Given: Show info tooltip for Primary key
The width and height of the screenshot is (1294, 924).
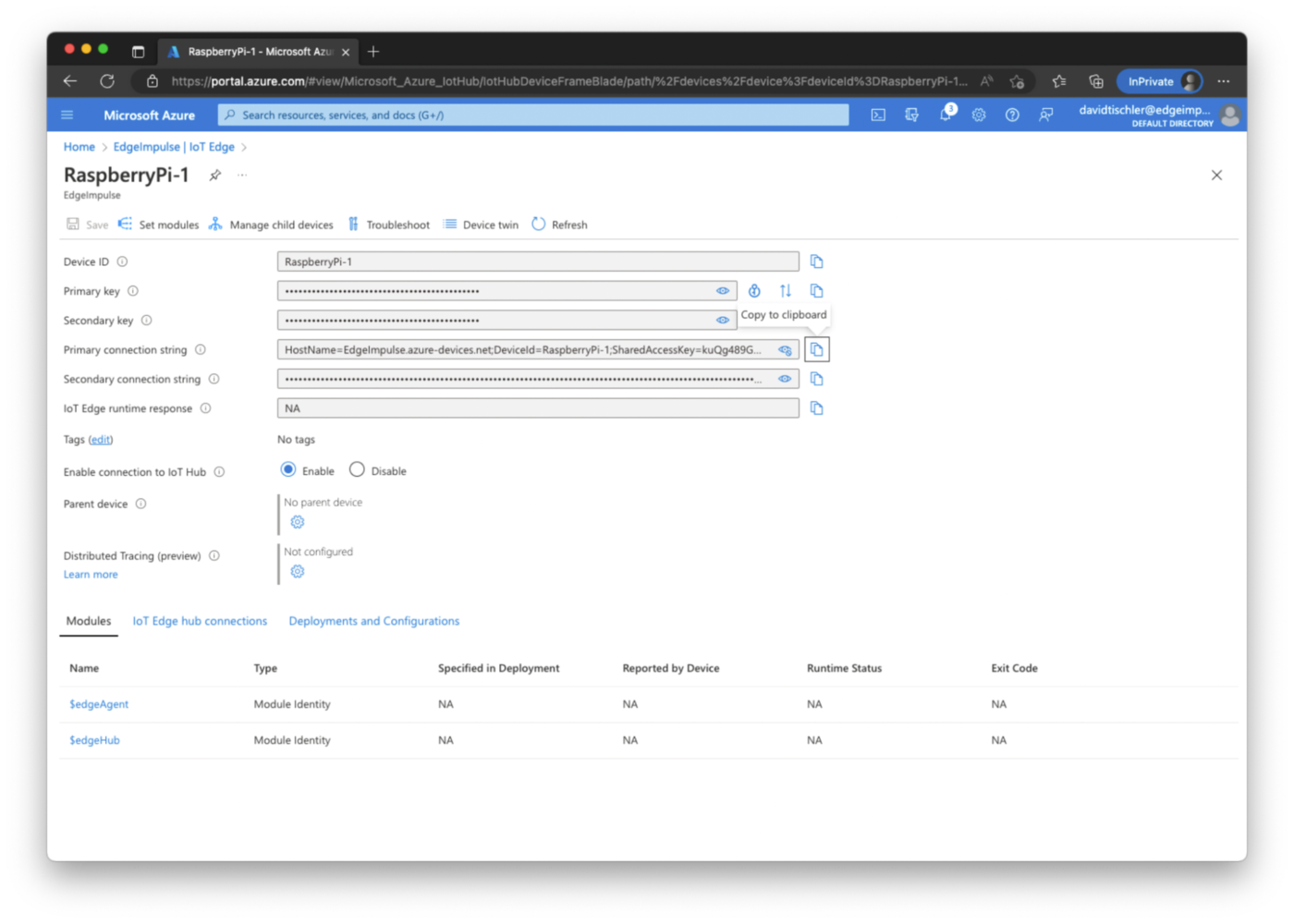Looking at the screenshot, I should (x=133, y=291).
